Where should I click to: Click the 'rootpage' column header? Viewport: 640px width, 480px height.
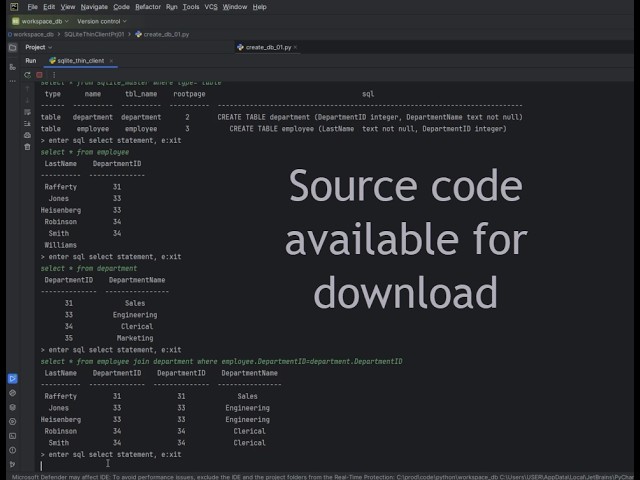189,94
